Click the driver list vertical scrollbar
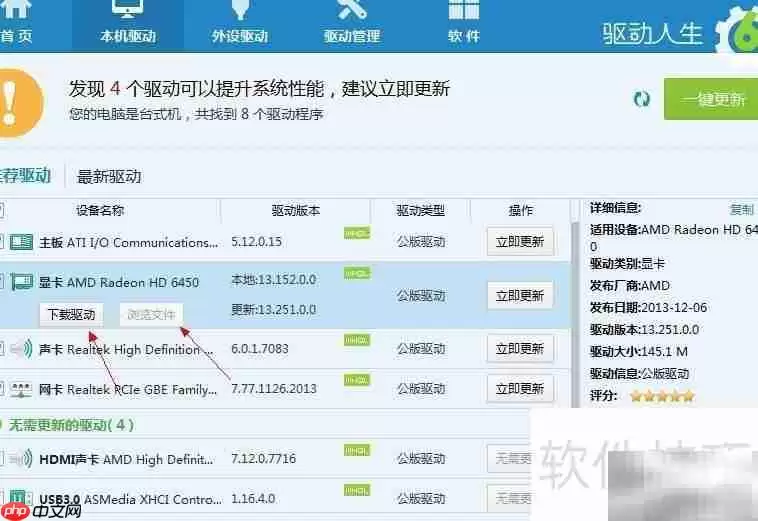This screenshot has height=521, width=758. pos(575,314)
